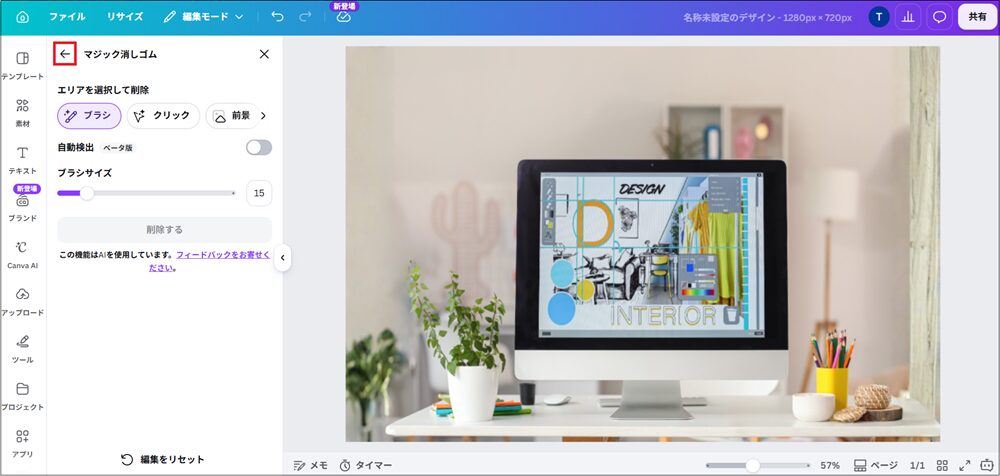
Task: Open the ファイル menu
Action: click(x=67, y=17)
